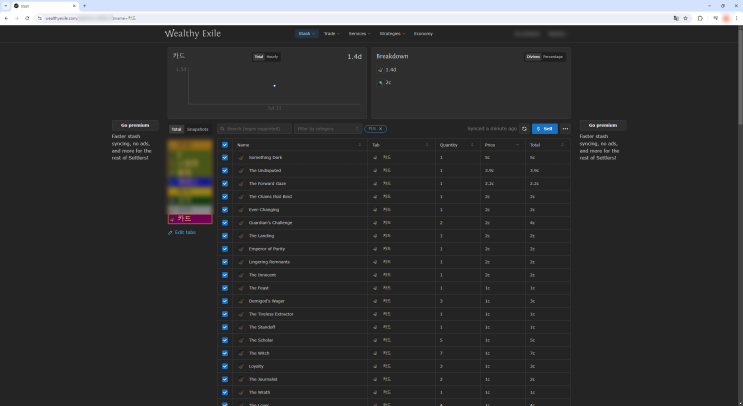Click the pencil icon next to Edit tabs

171,232
